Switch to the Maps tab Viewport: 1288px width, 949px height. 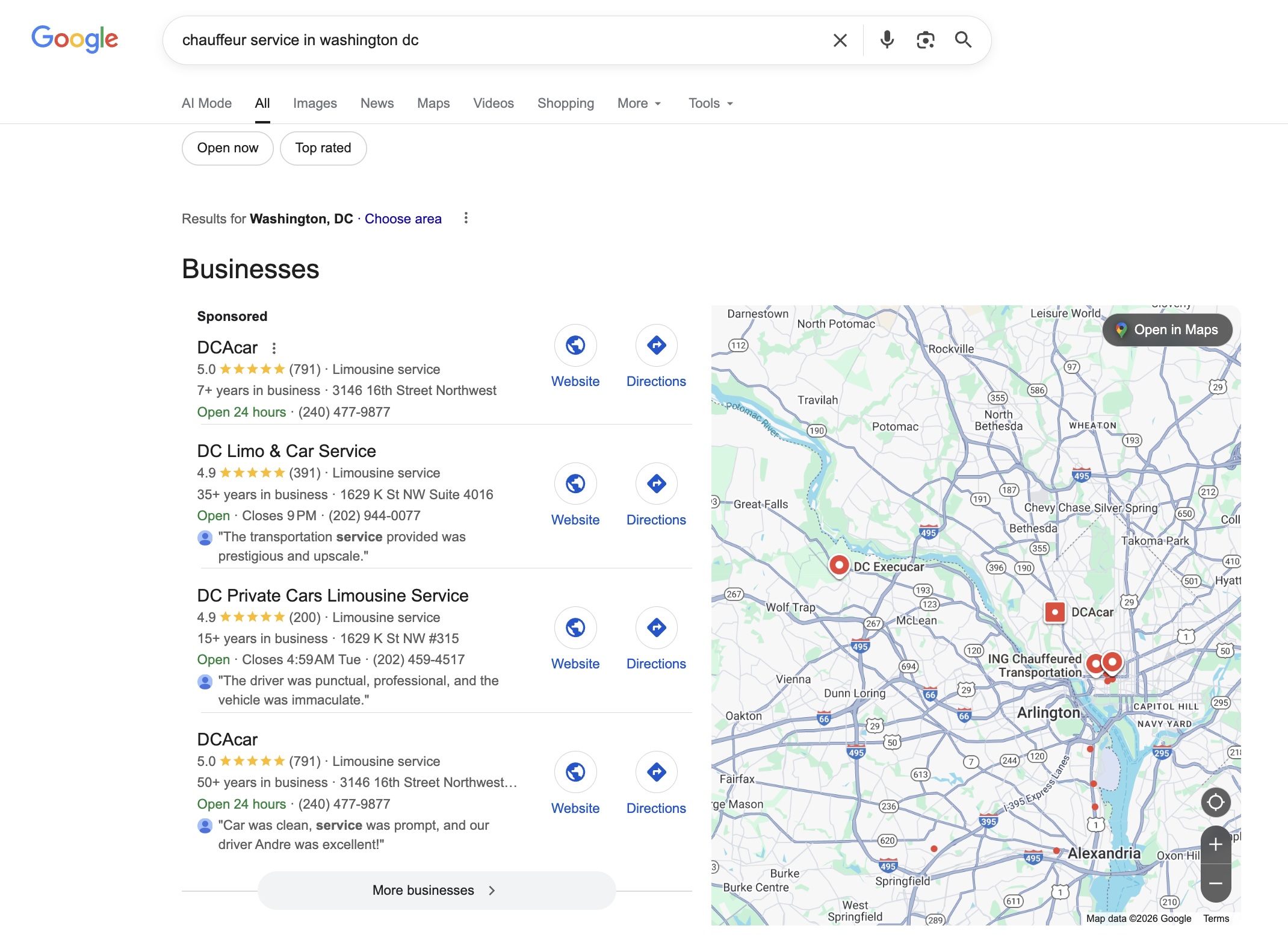(433, 104)
